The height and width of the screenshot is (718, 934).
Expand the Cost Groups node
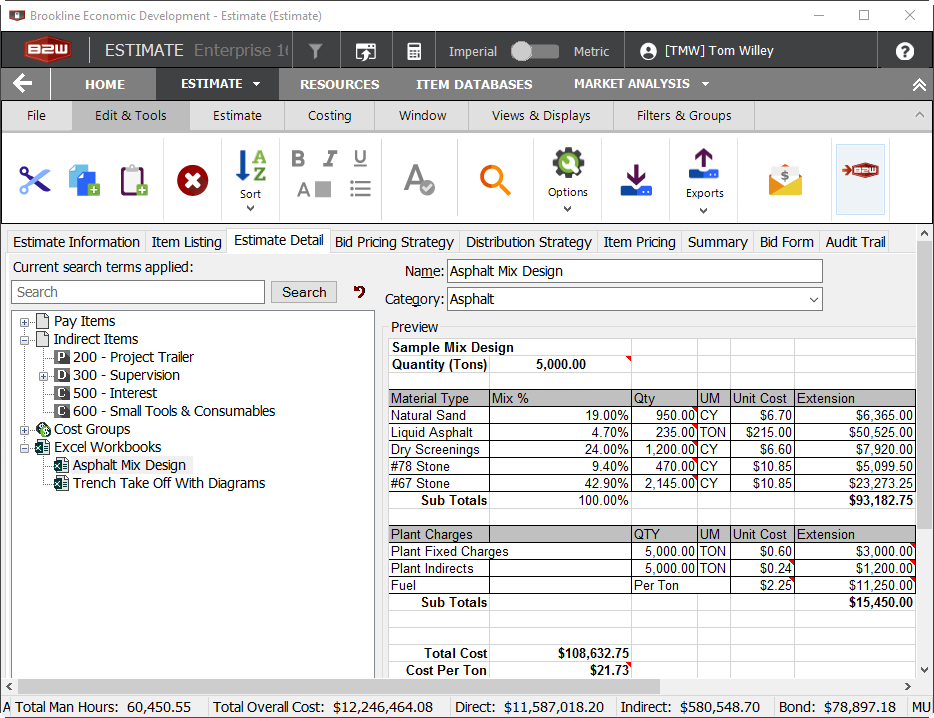(x=24, y=430)
